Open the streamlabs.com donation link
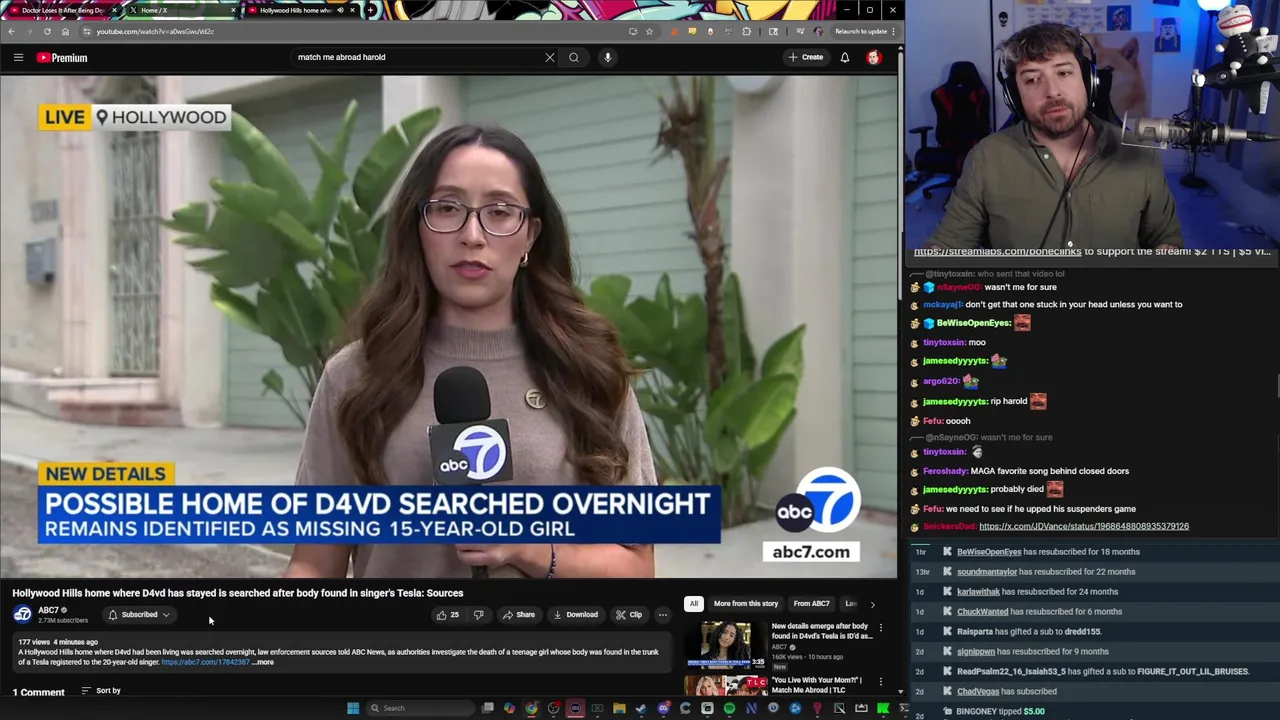 997,252
